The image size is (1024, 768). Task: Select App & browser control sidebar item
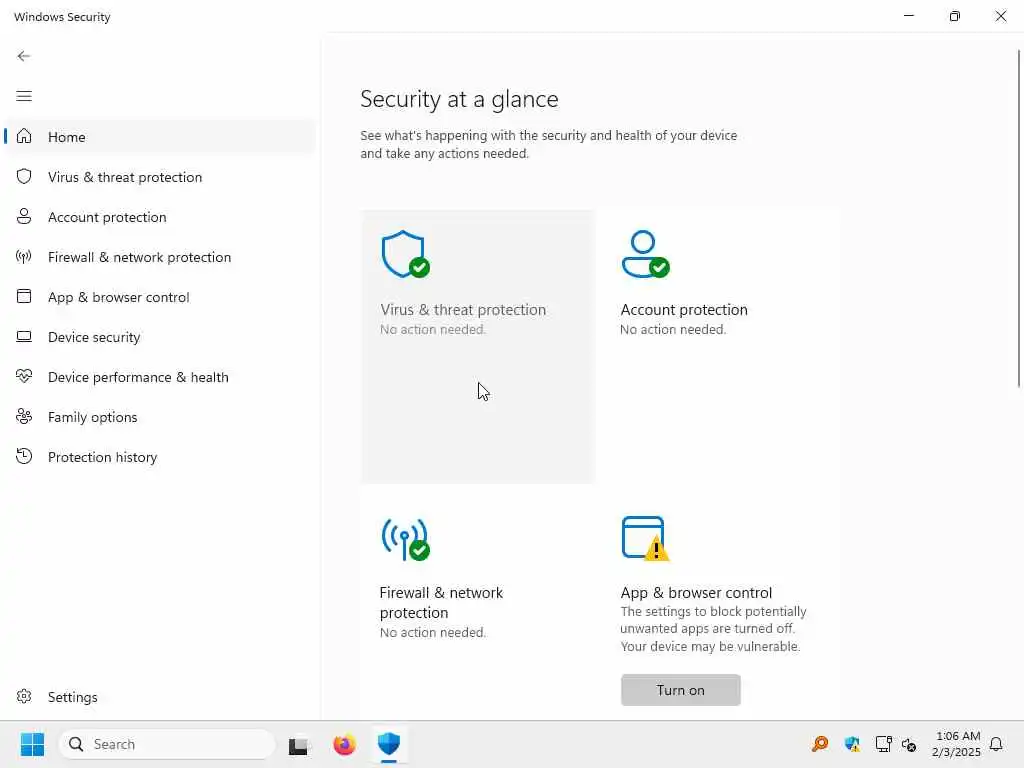click(x=160, y=297)
